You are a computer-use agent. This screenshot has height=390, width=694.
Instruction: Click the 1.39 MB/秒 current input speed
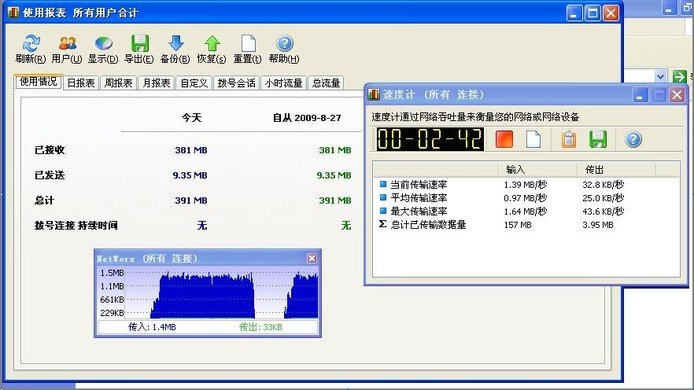tap(525, 184)
